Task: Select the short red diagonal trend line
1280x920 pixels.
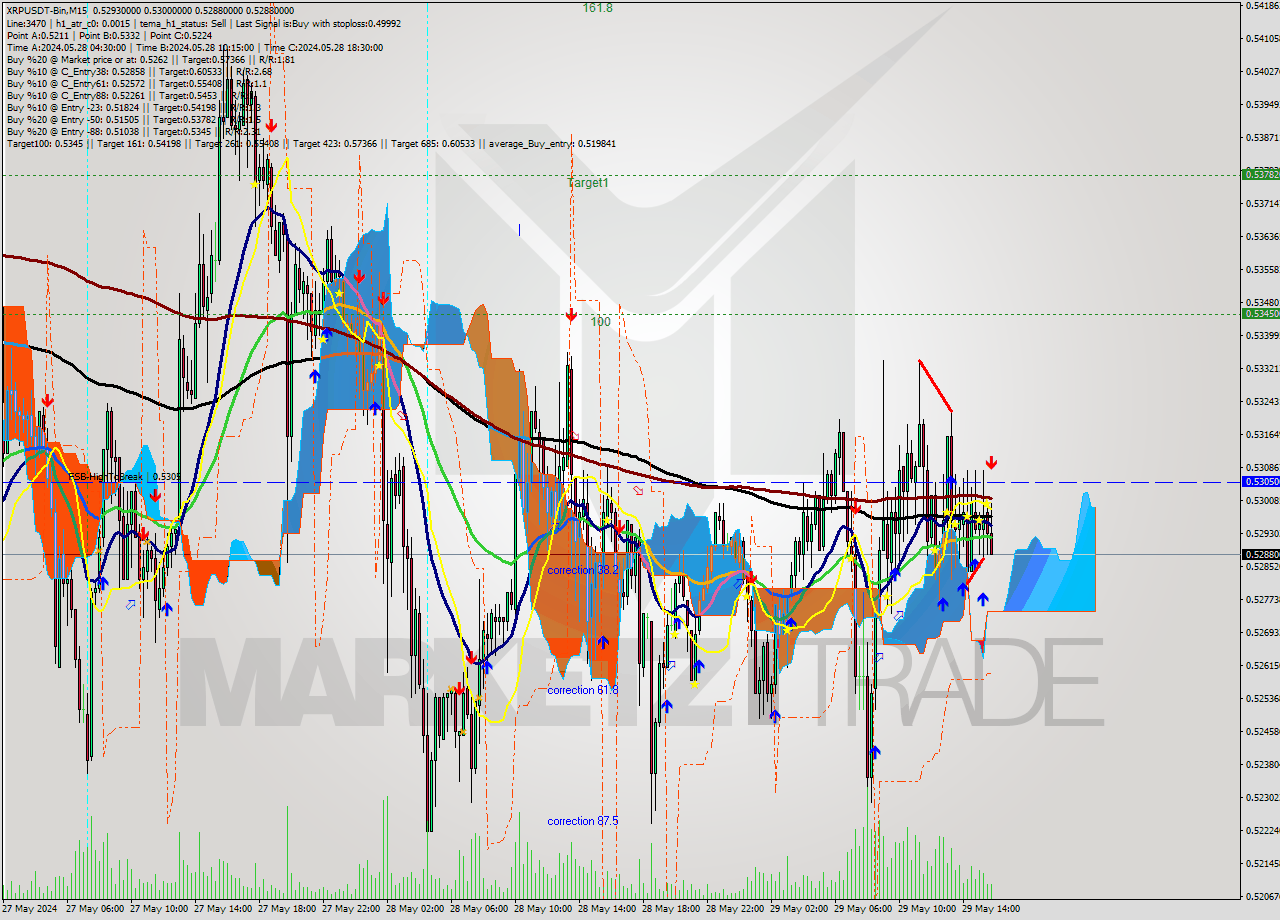Action: tap(935, 386)
